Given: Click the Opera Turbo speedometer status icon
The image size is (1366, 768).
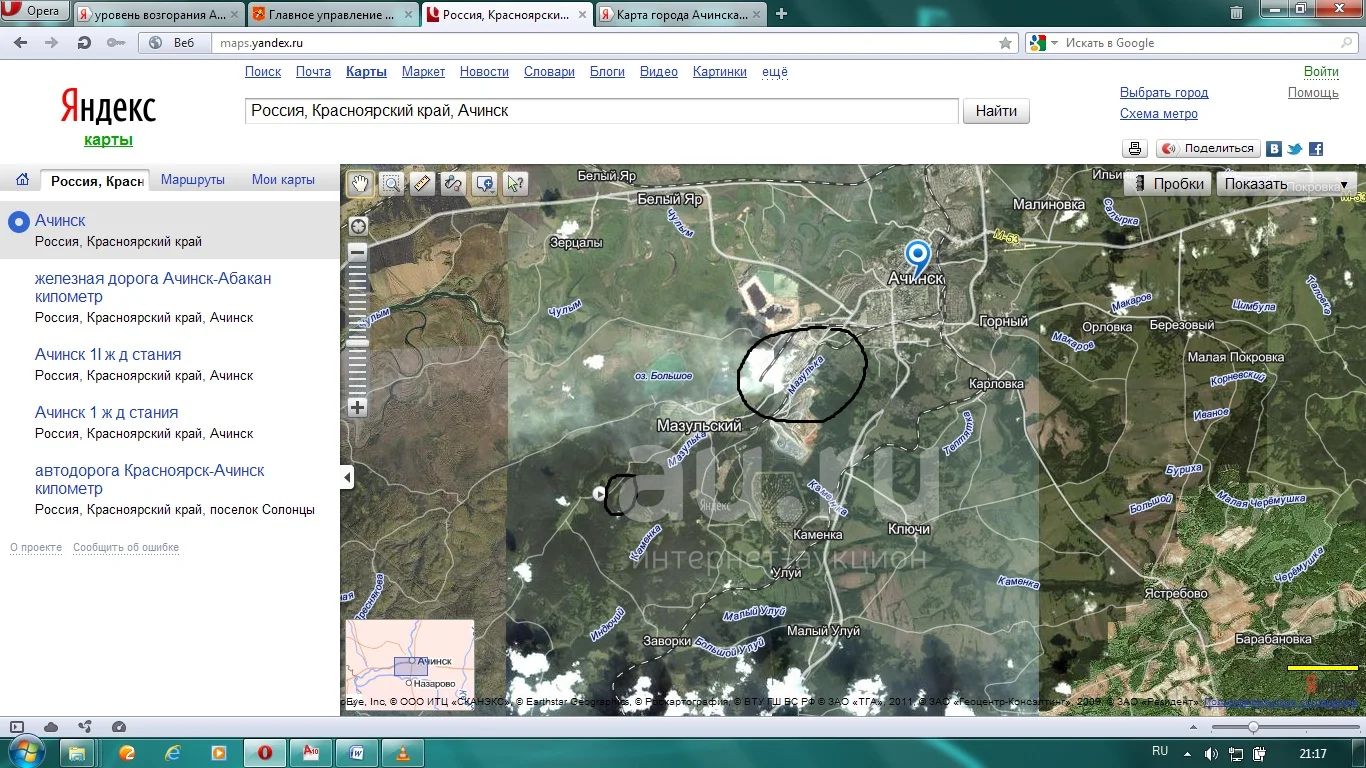Looking at the screenshot, I should [119, 727].
